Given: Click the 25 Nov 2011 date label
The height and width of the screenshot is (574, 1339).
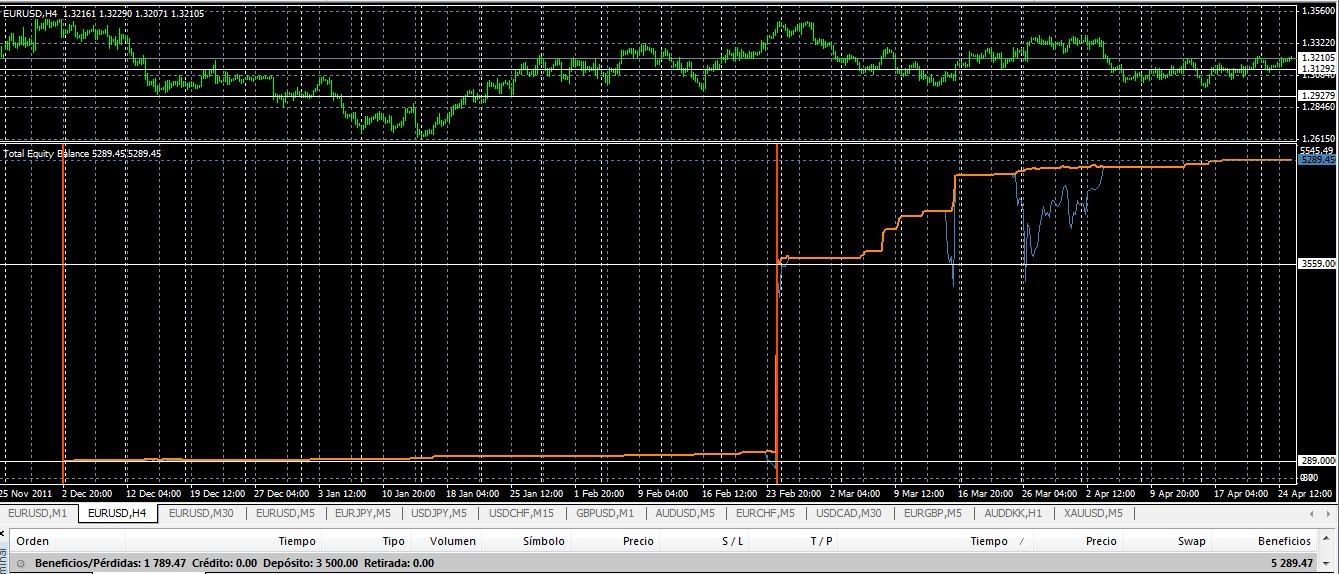Looking at the screenshot, I should pos(26,494).
